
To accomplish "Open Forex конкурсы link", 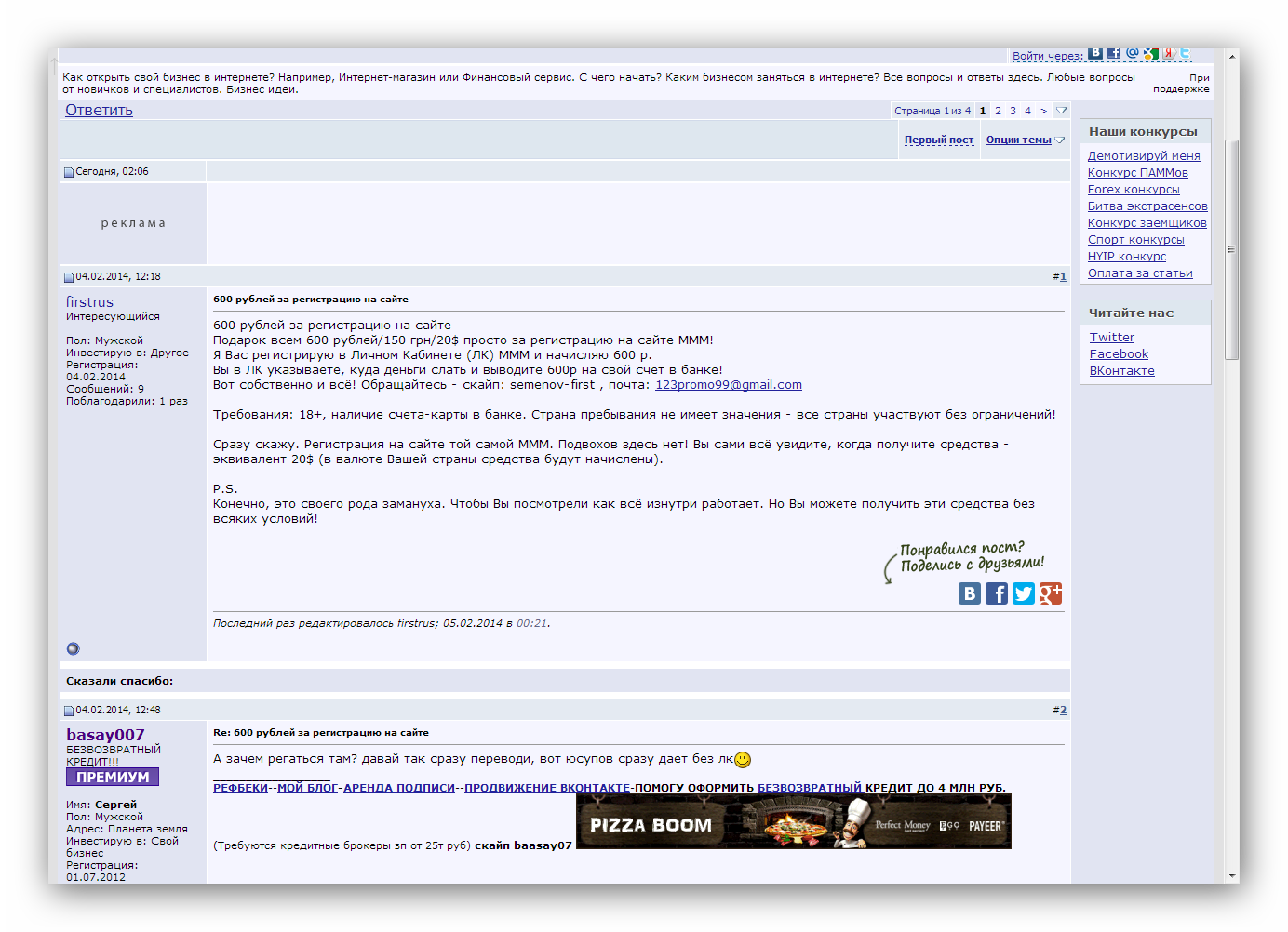I will 1134,190.
